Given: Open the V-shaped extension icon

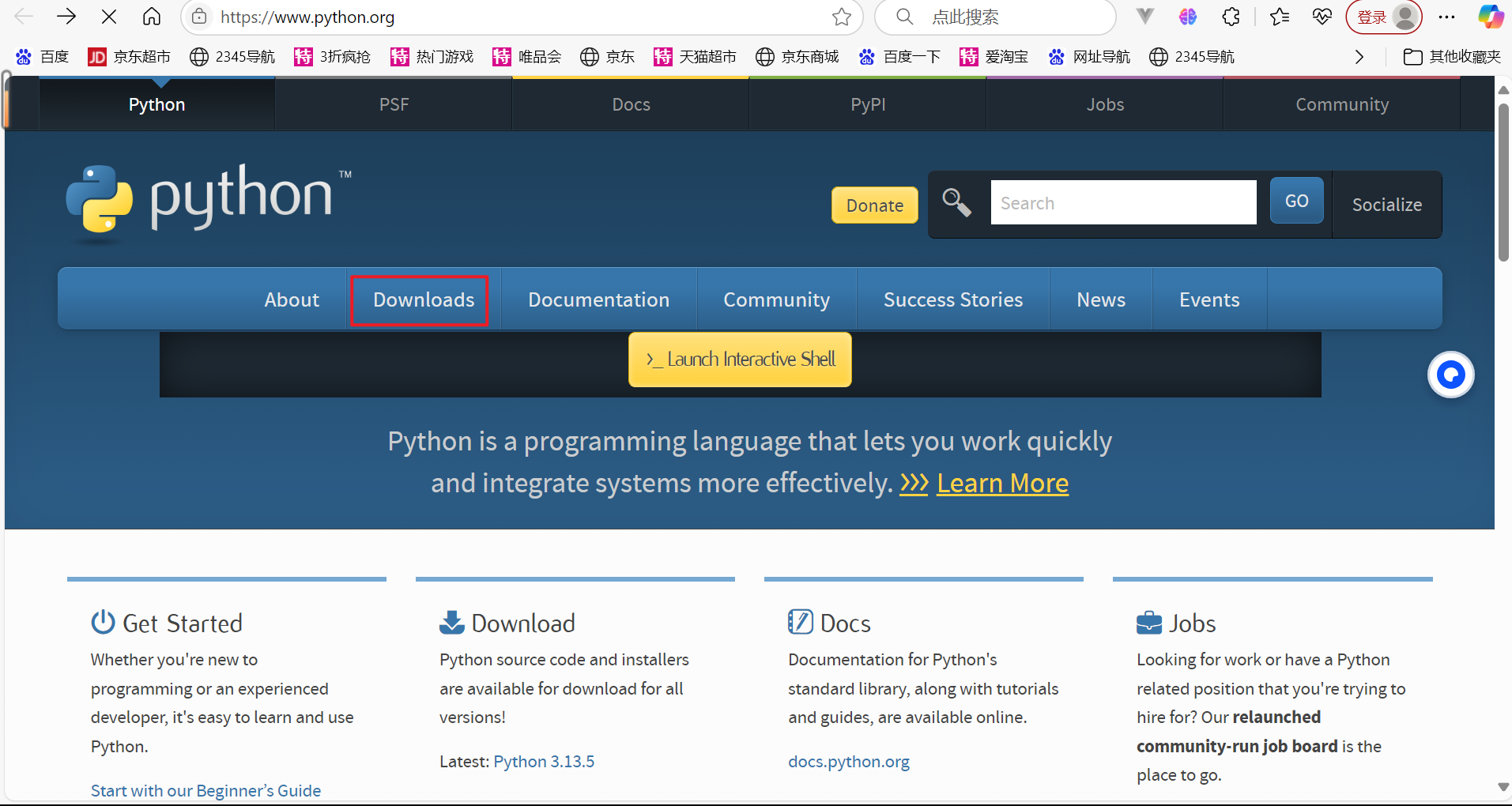Looking at the screenshot, I should click(x=1144, y=17).
